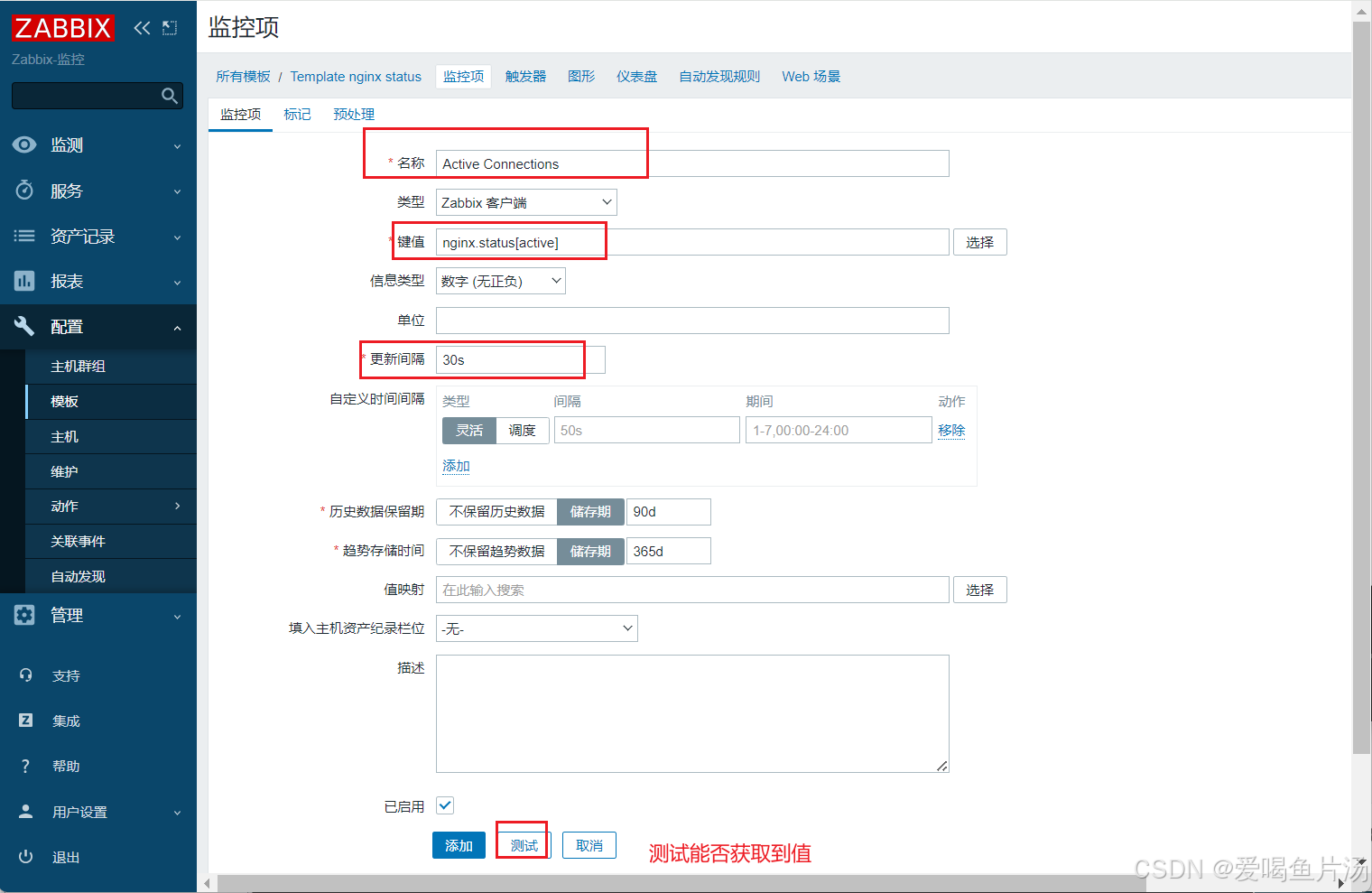Screen dimensions: 1372x893
Task: Select 灵活 interval type
Action: [x=468, y=431]
